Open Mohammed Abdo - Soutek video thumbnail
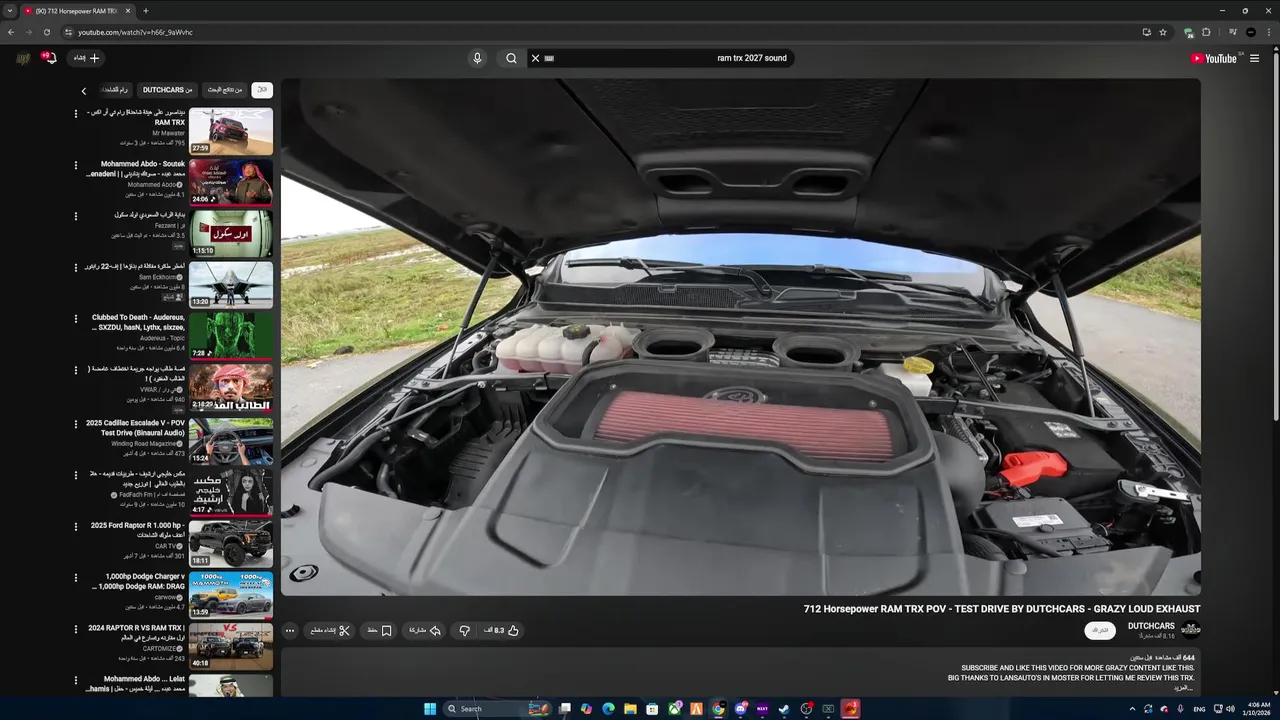The image size is (1280, 720). (231, 182)
